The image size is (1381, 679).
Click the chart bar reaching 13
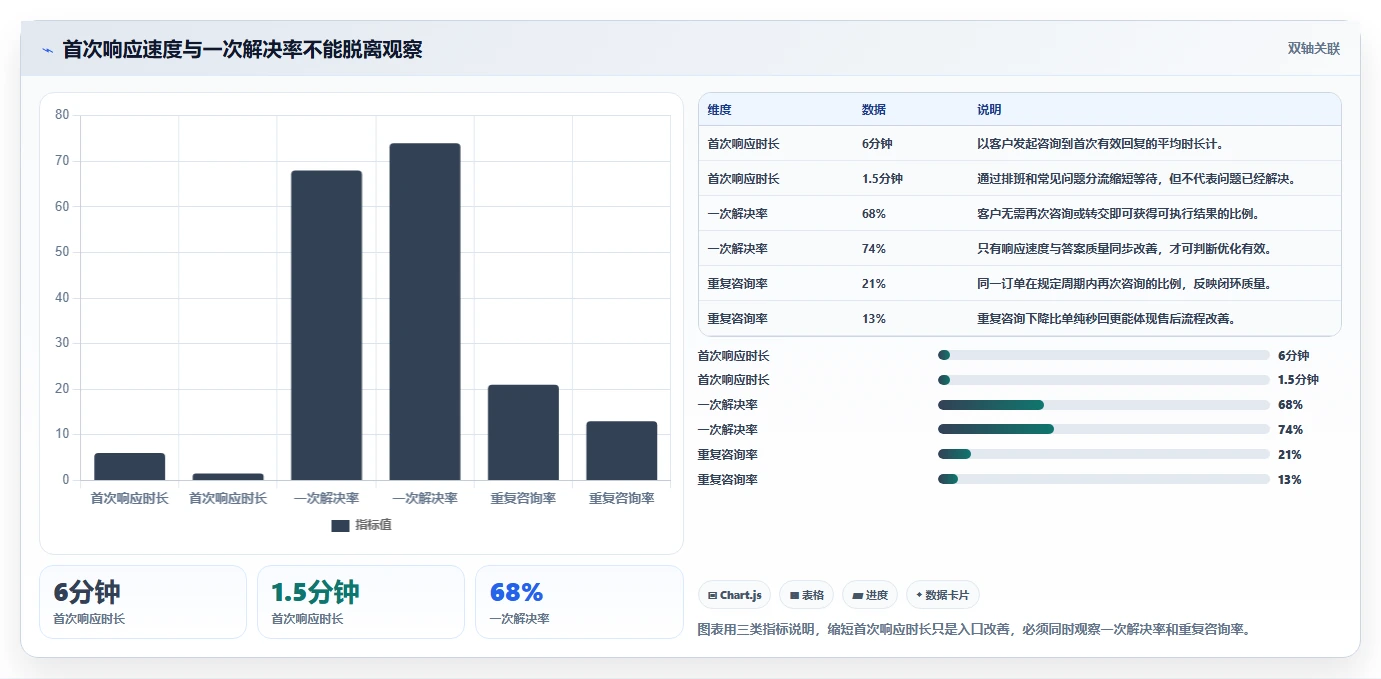[x=622, y=451]
